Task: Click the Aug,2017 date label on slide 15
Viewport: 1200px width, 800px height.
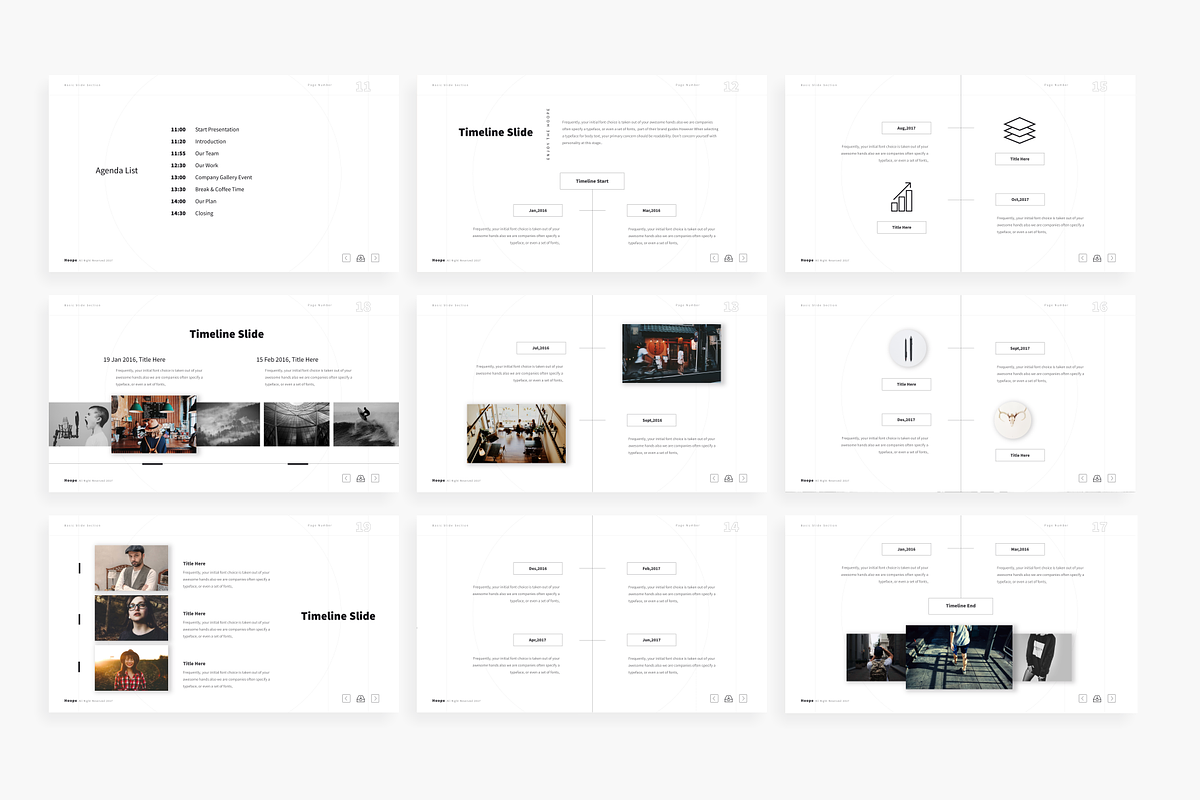Action: [906, 127]
